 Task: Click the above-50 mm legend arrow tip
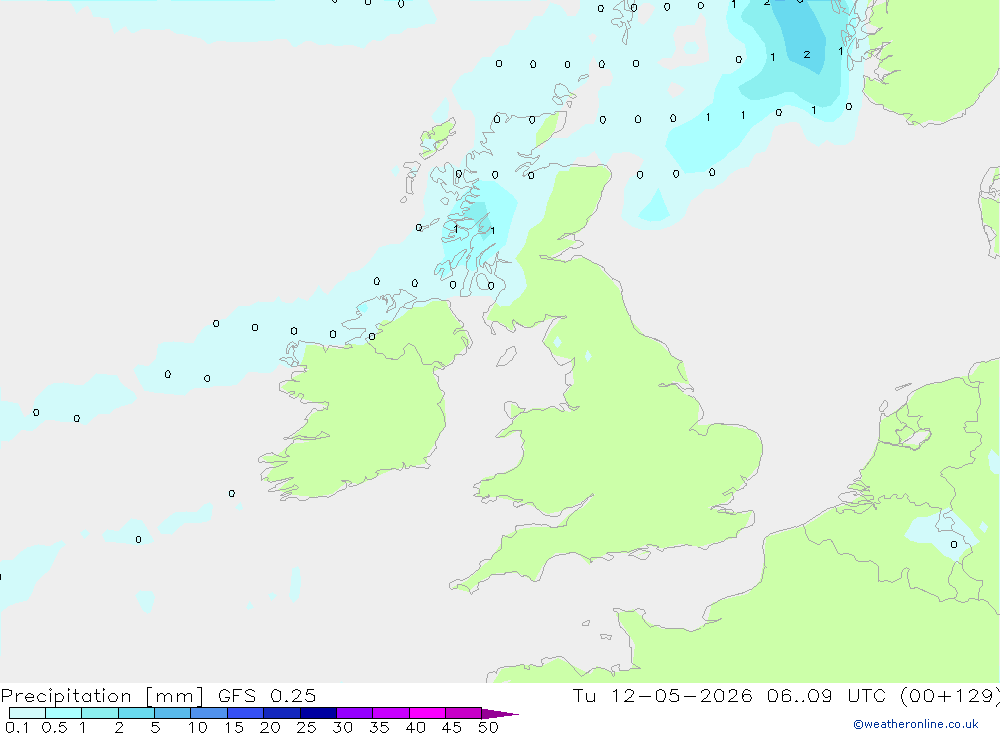pos(500,714)
